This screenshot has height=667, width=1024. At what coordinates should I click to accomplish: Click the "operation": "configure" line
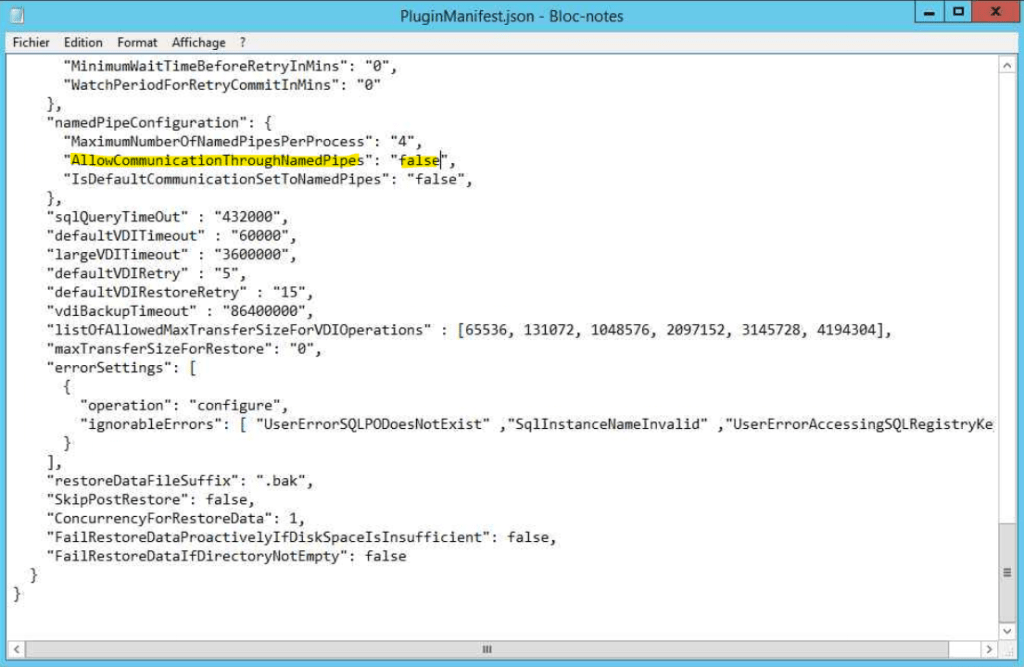(x=184, y=405)
